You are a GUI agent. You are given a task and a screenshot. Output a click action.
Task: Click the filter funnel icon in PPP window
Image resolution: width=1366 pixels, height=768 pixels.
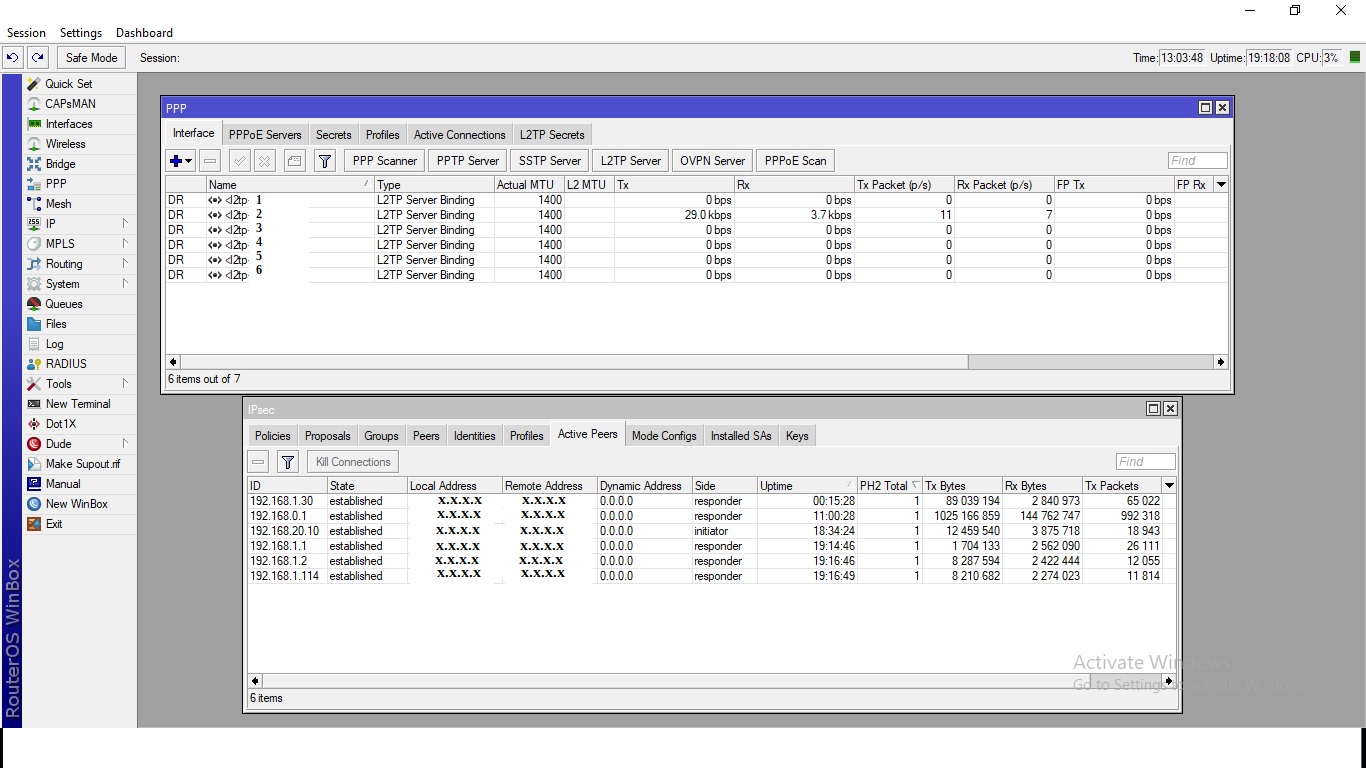click(x=325, y=161)
